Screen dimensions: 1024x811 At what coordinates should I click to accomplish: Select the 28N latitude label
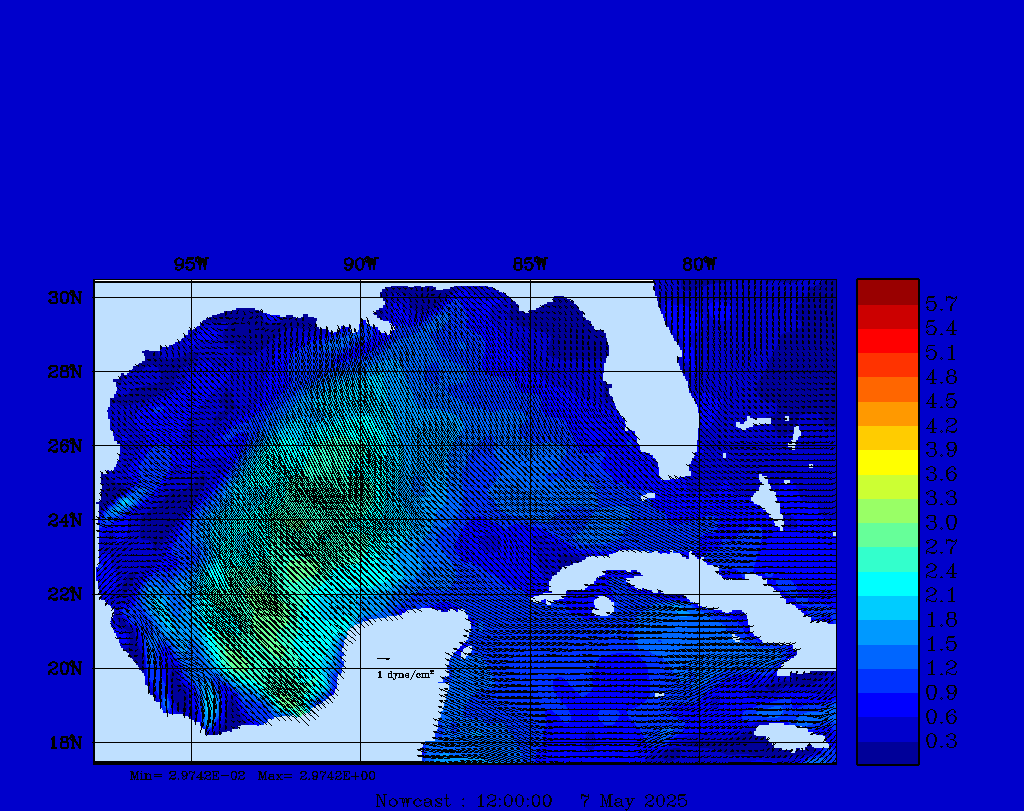pos(65,372)
